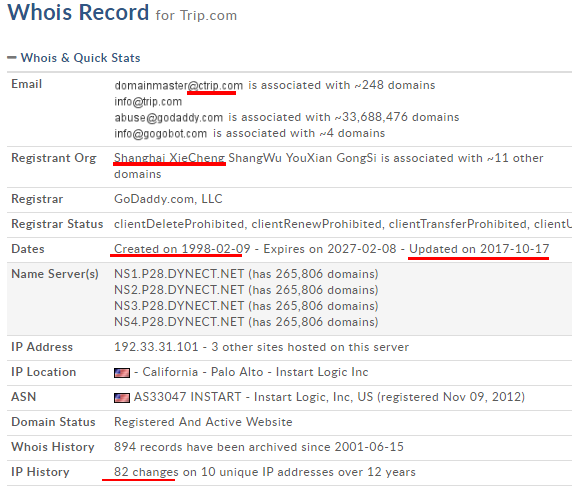Viewport: 572px width, 488px height.
Task: Open the 82 changes IP History entry
Action: tap(264, 472)
